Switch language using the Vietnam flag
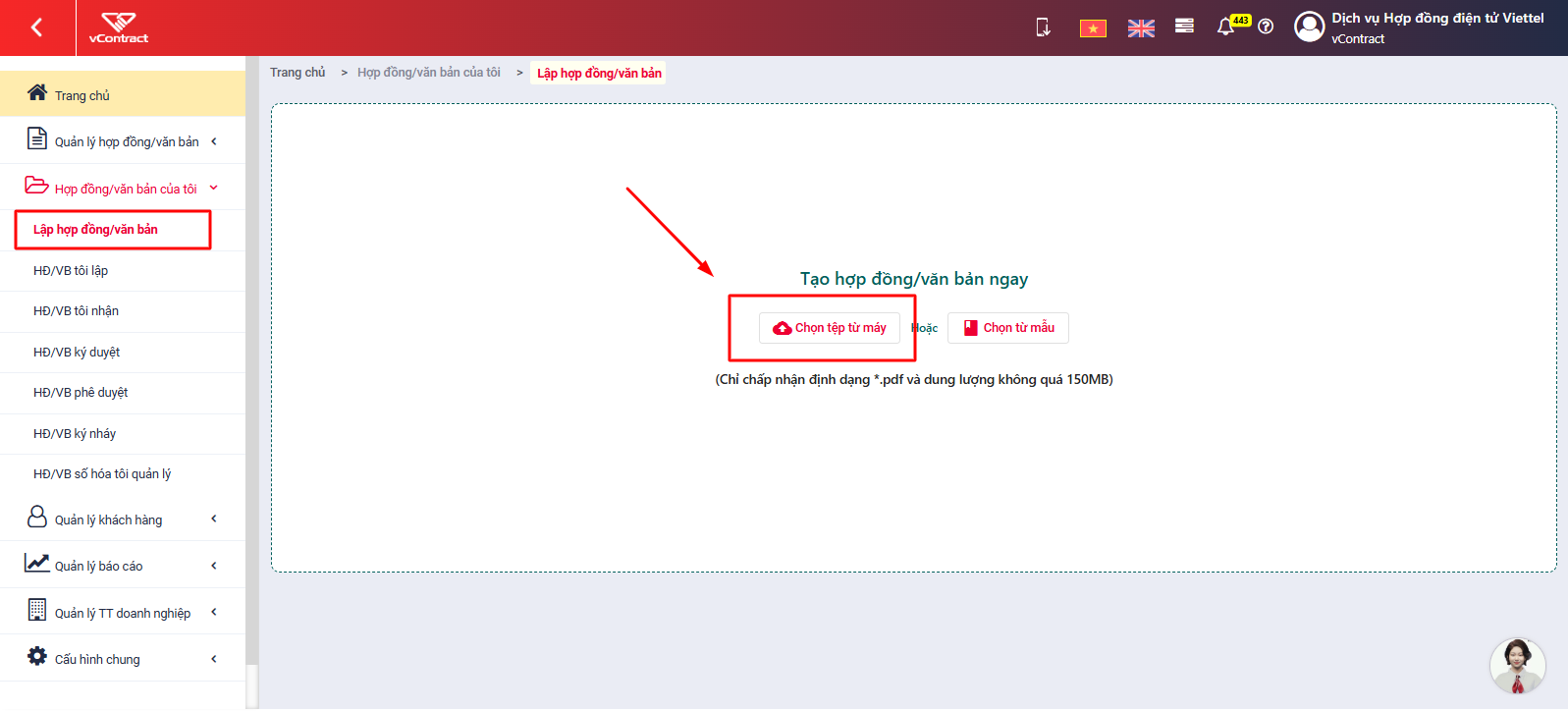1568x711 pixels. tap(1093, 28)
